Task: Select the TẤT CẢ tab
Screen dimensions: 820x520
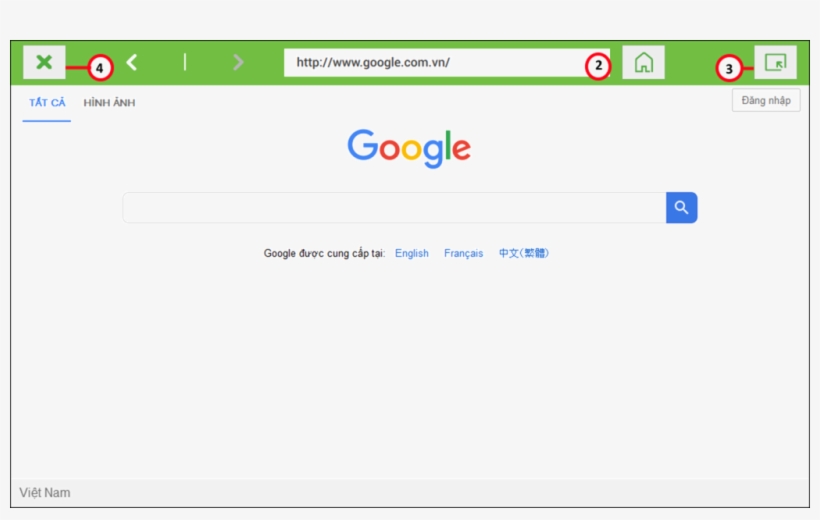Action: 47,103
